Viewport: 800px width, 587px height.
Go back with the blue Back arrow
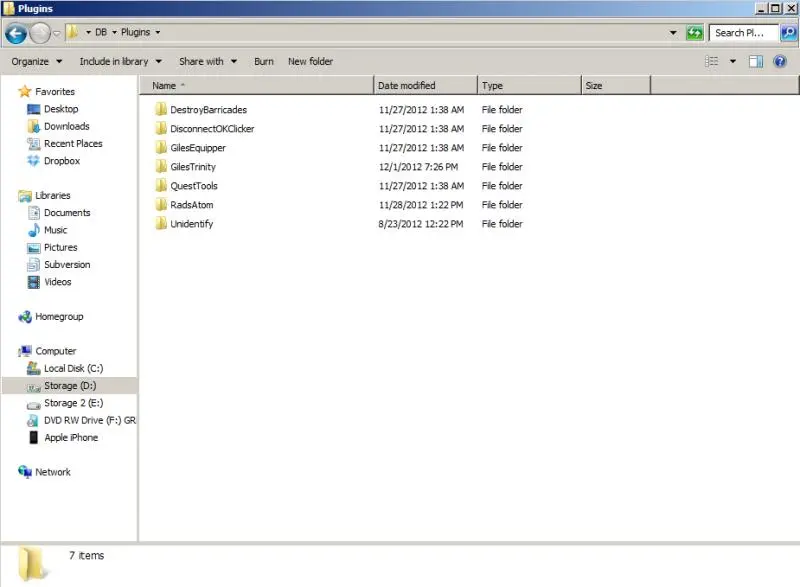point(16,34)
